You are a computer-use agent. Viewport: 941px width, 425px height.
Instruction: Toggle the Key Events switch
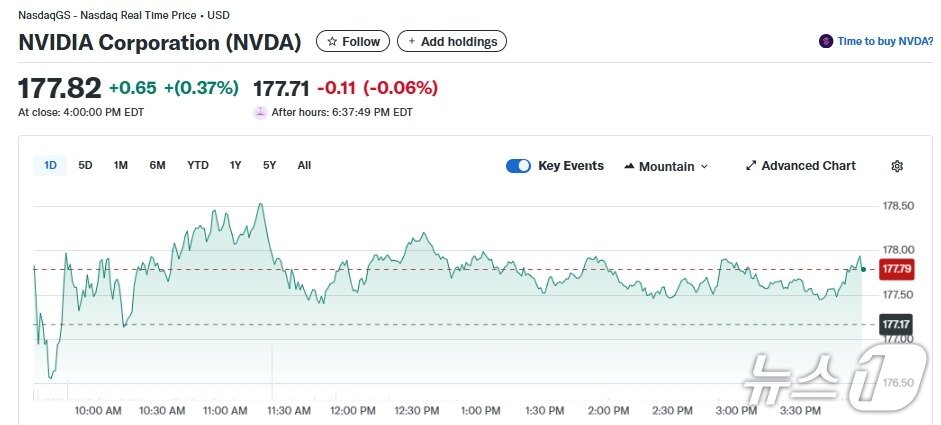(518, 166)
